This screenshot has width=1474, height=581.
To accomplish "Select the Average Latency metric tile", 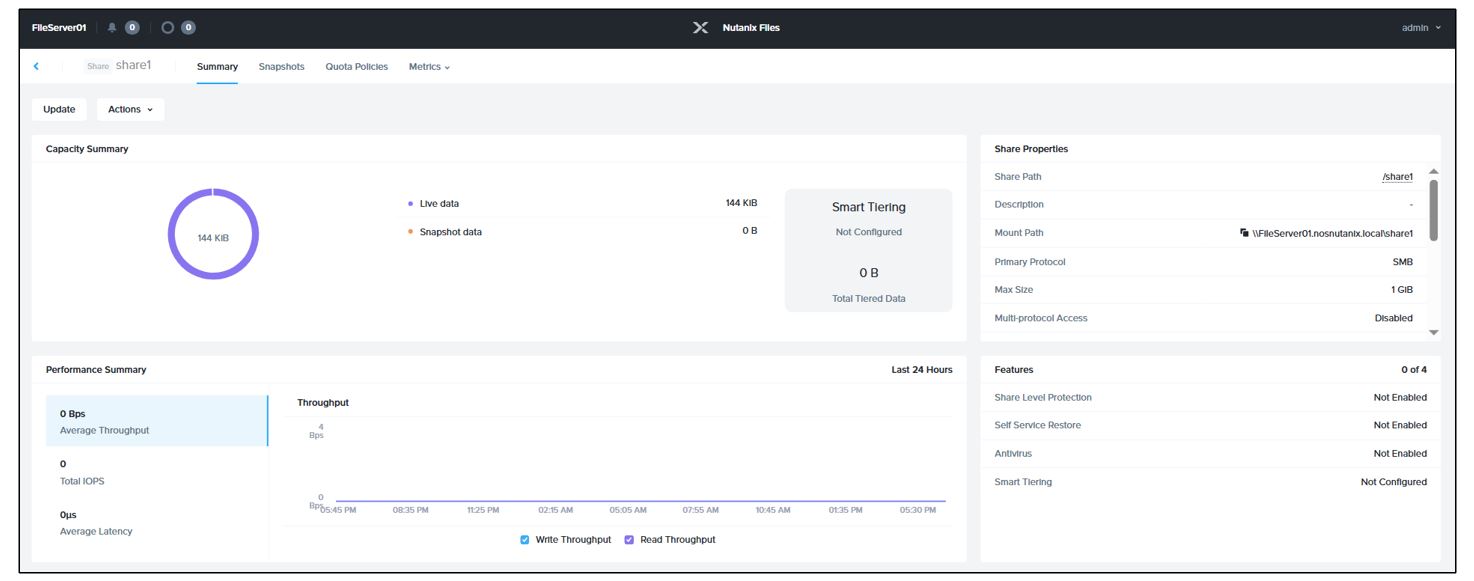I will (x=157, y=523).
